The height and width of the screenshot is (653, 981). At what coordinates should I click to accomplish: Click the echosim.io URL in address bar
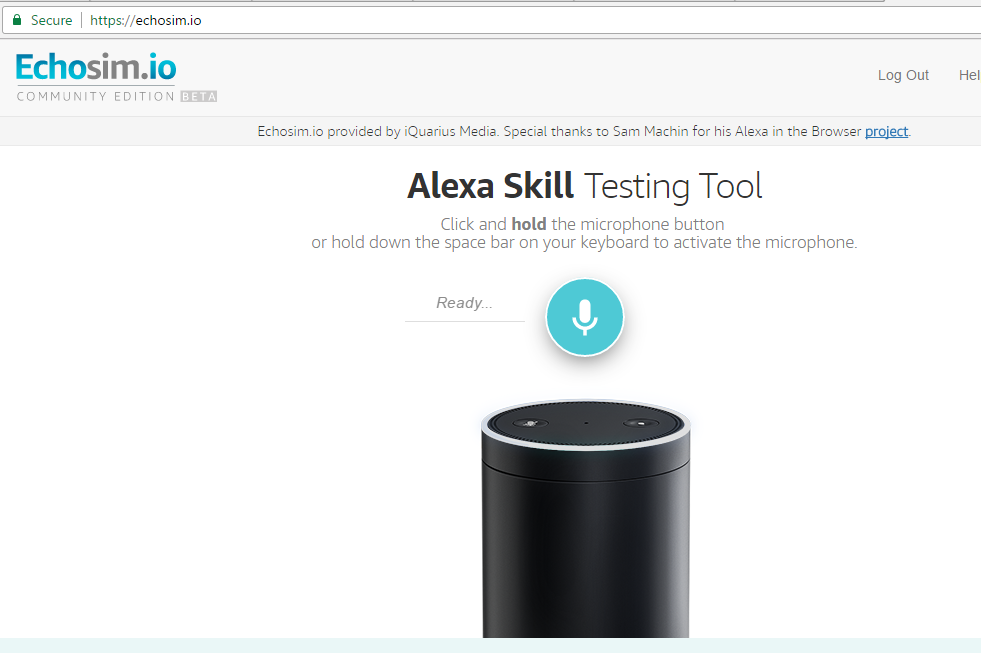(x=146, y=21)
